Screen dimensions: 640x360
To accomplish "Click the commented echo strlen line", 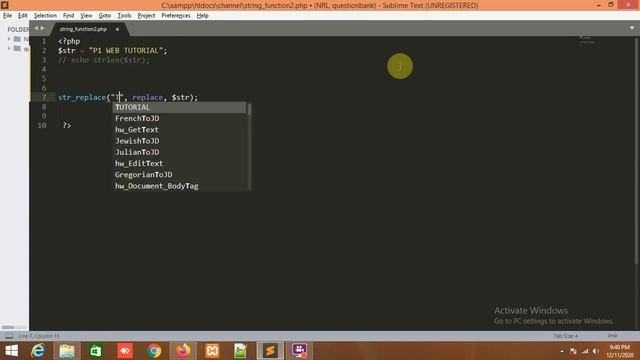I will (104, 60).
